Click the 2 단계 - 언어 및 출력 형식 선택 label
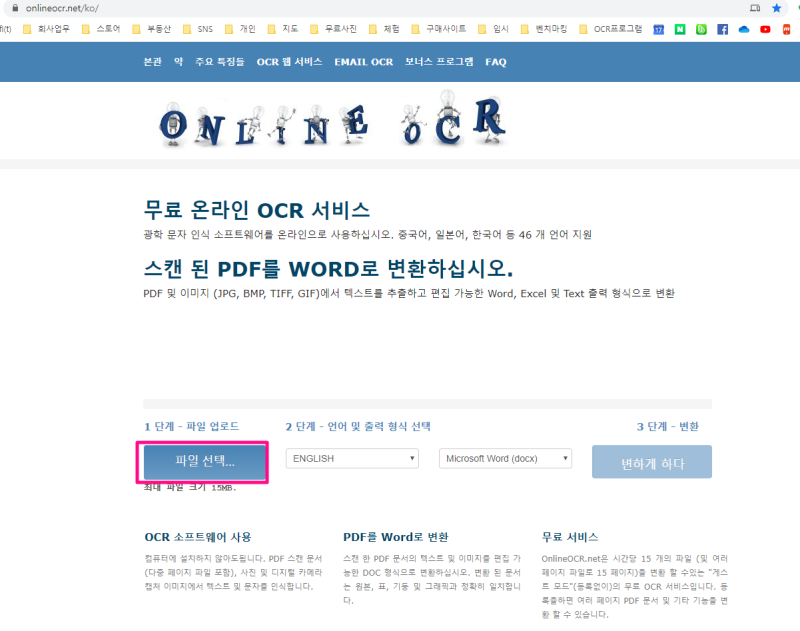The width and height of the screenshot is (800, 631). click(358, 426)
